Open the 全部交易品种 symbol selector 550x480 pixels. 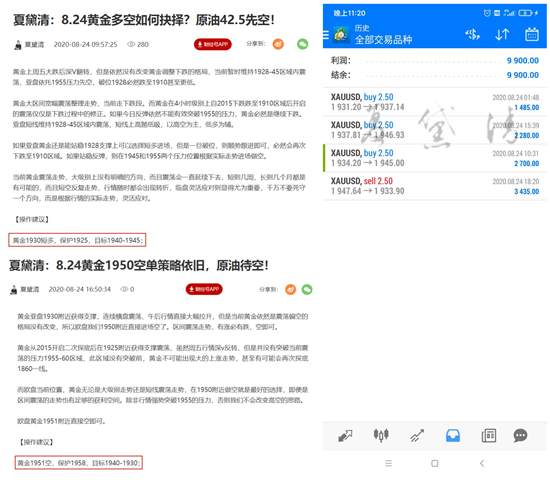click(x=383, y=40)
